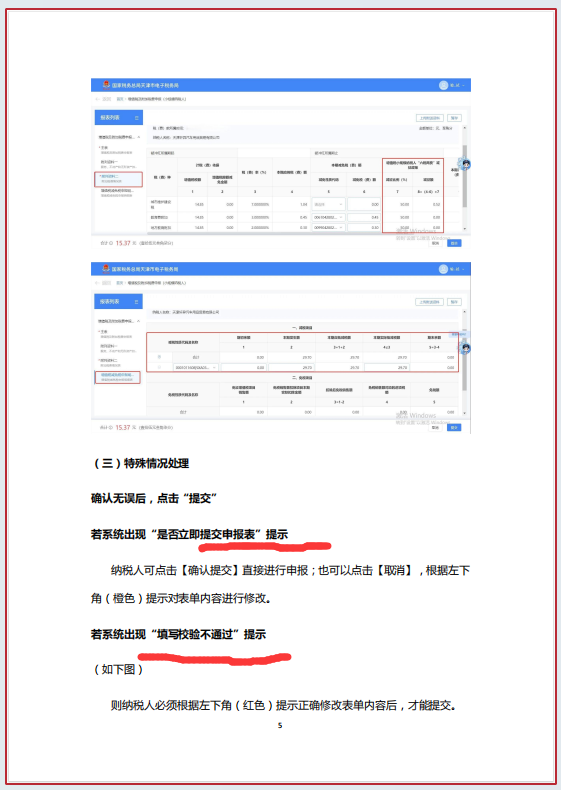Click the column 1 input in the code row
The height and width of the screenshot is (790, 561).
243,368
